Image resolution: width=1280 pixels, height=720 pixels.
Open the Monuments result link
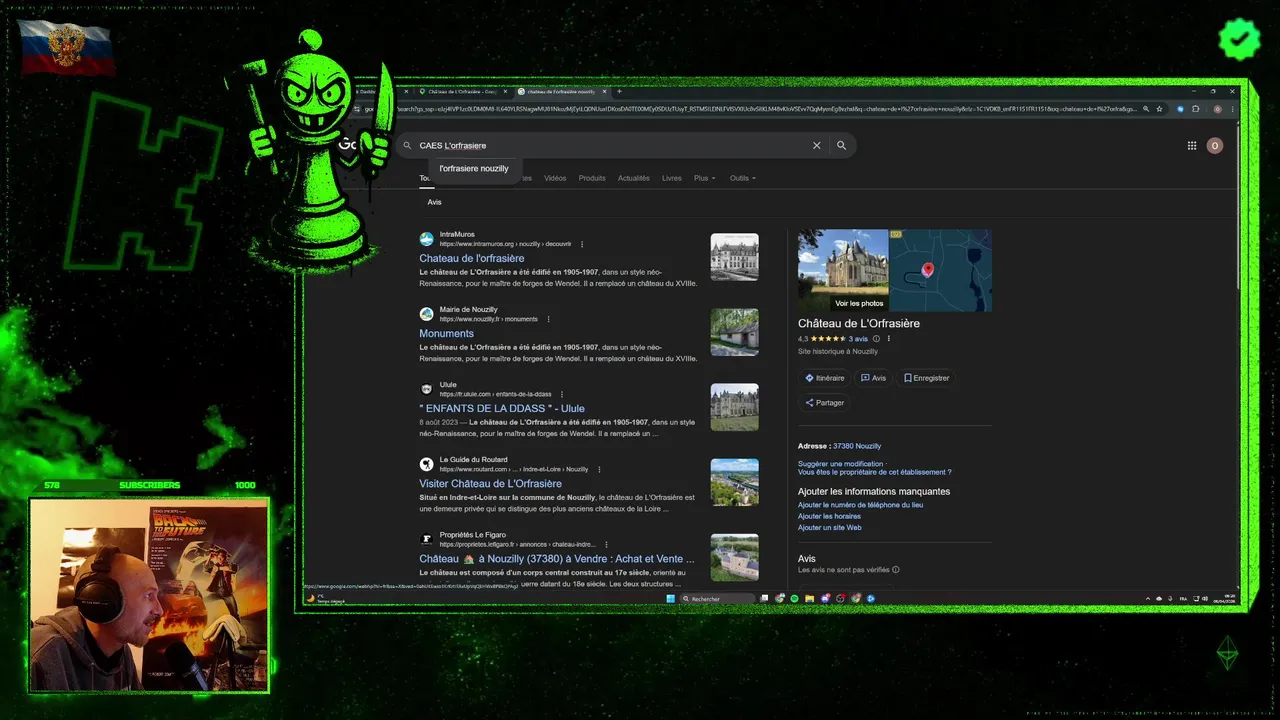(446, 333)
